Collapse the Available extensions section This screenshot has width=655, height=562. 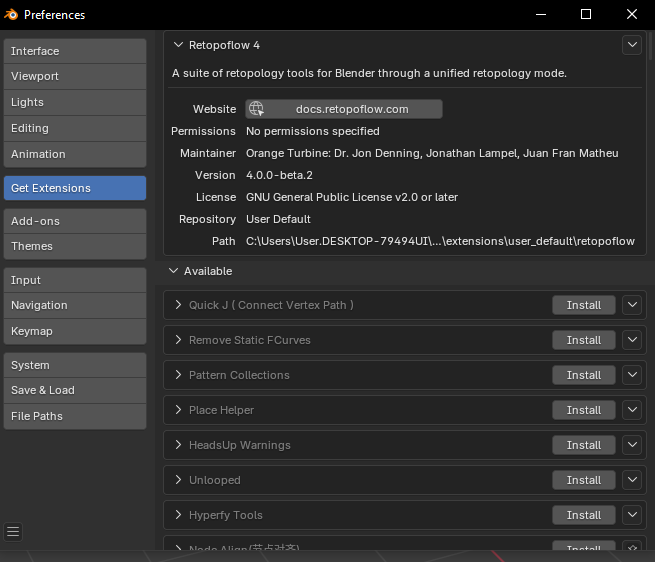click(174, 271)
